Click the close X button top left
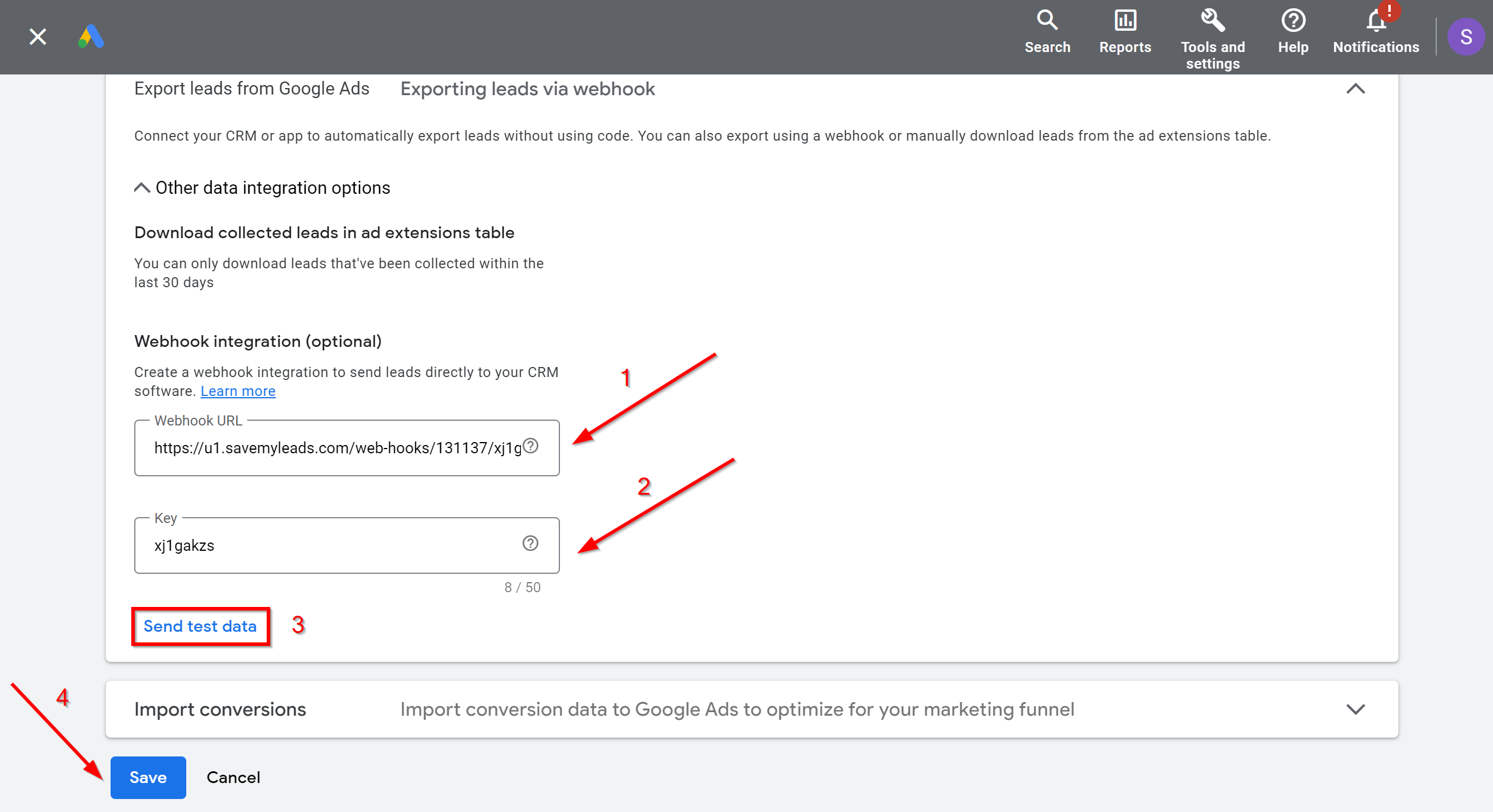The width and height of the screenshot is (1493, 812). point(37,37)
